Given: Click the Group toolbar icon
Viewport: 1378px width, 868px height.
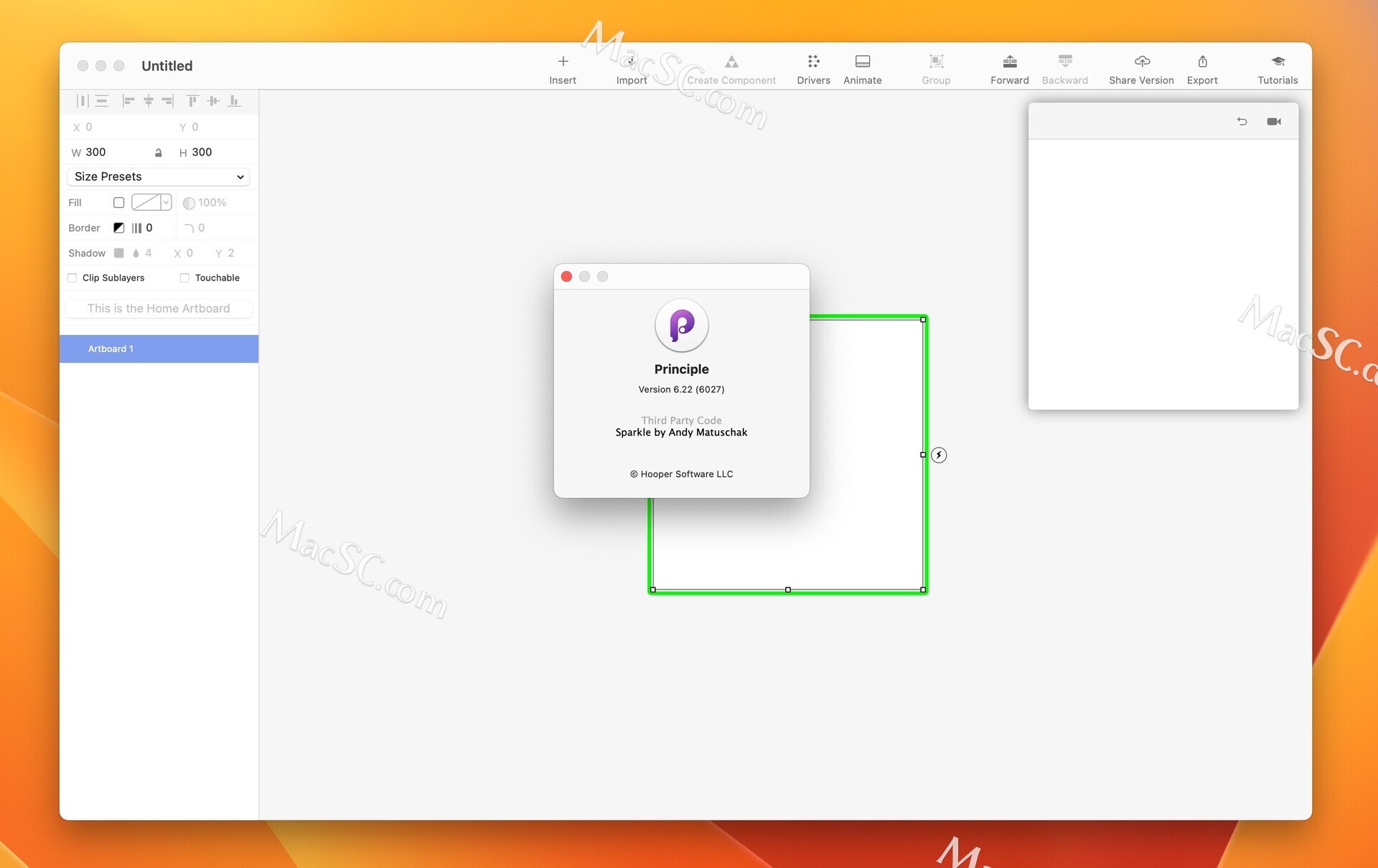Looking at the screenshot, I should coord(936,61).
